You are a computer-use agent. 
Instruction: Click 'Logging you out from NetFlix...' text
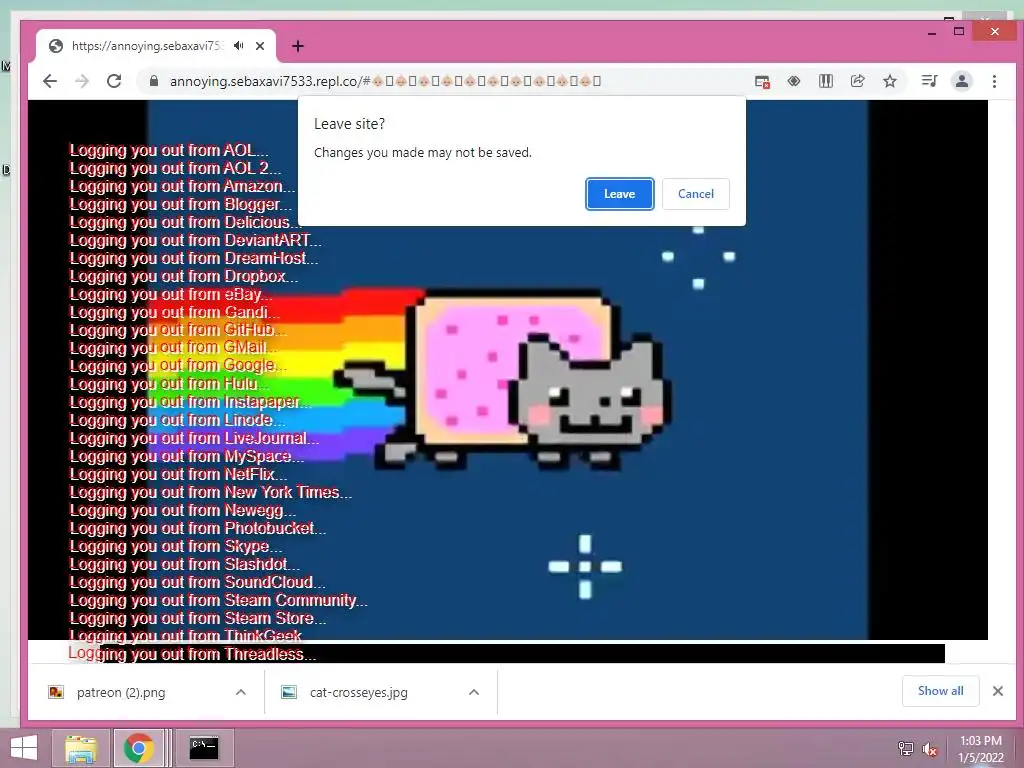[x=178, y=474]
